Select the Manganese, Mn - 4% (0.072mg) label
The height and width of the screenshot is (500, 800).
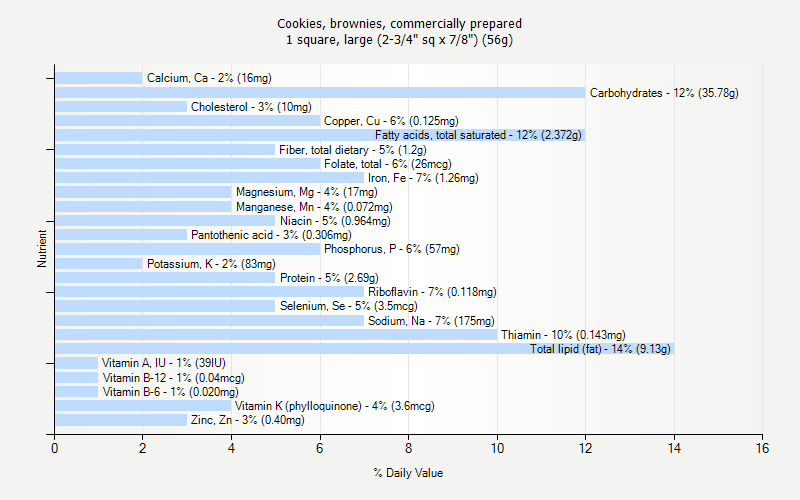click(314, 207)
